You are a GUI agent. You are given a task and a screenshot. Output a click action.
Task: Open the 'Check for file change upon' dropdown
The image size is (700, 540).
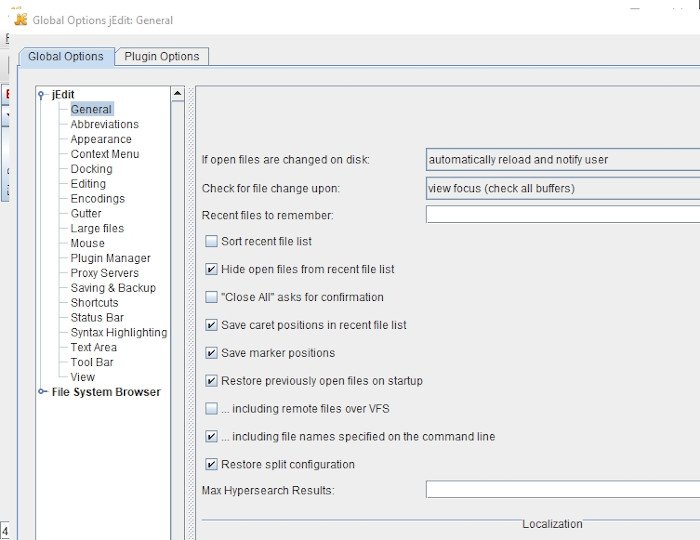[563, 188]
